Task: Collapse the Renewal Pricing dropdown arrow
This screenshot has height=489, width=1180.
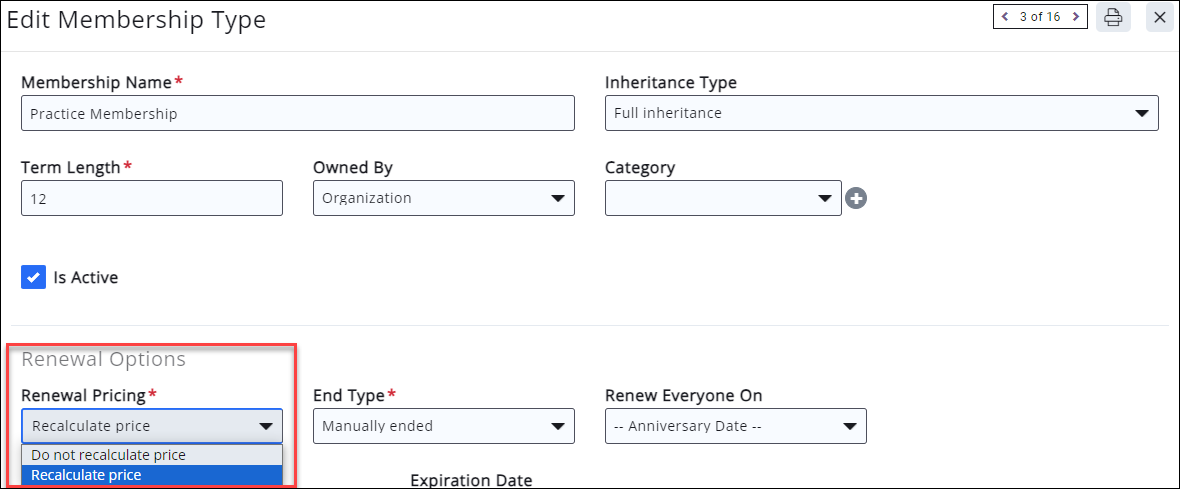Action: tap(266, 427)
